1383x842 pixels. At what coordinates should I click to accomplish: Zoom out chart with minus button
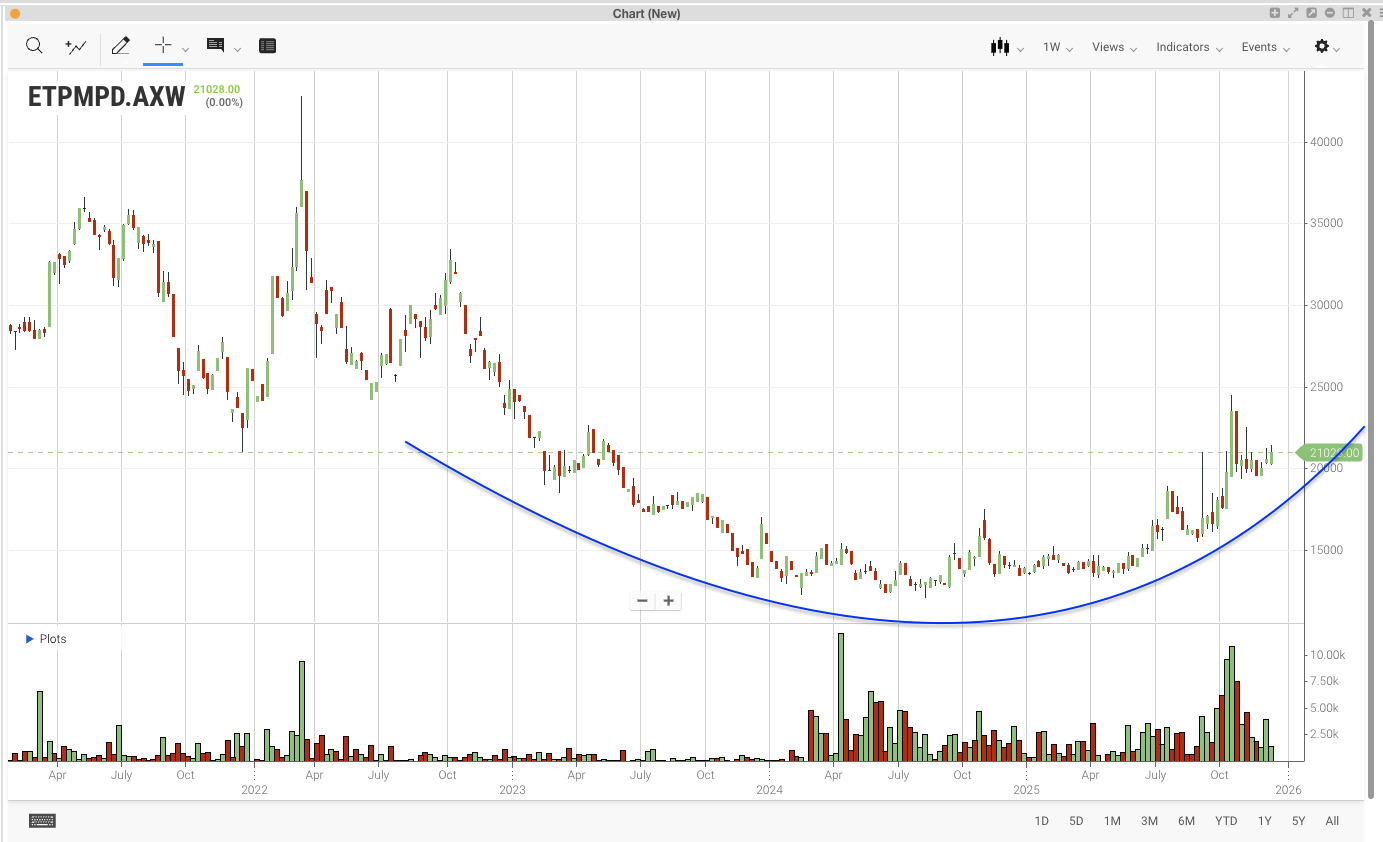tap(642, 601)
